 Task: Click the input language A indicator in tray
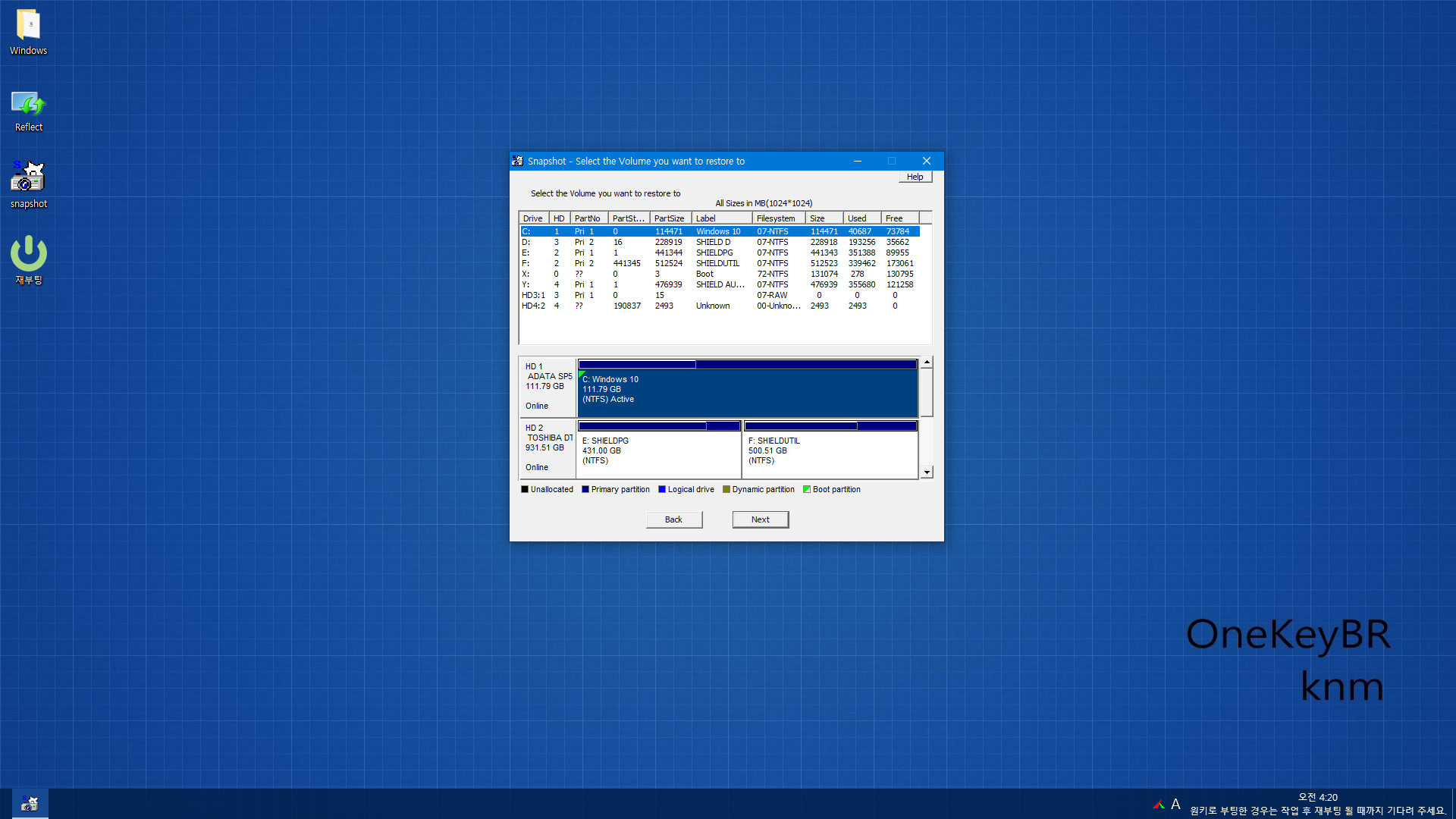point(1175,804)
